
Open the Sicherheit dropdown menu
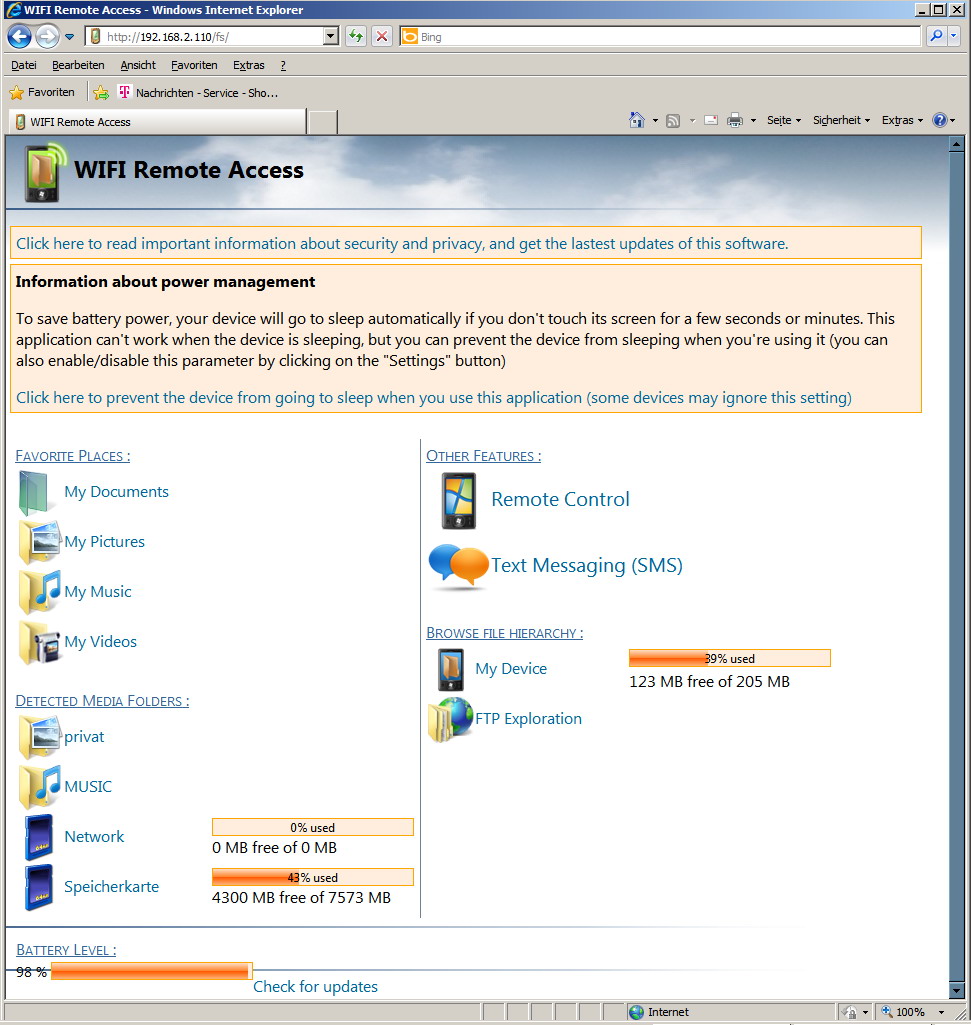coord(842,120)
